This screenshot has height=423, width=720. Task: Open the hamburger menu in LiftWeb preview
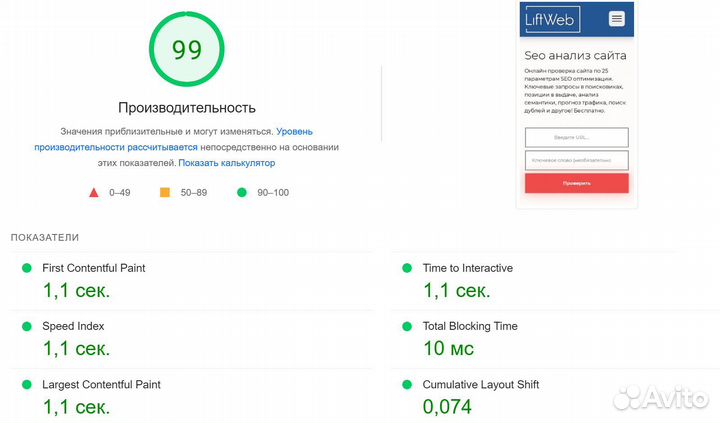coord(616,18)
